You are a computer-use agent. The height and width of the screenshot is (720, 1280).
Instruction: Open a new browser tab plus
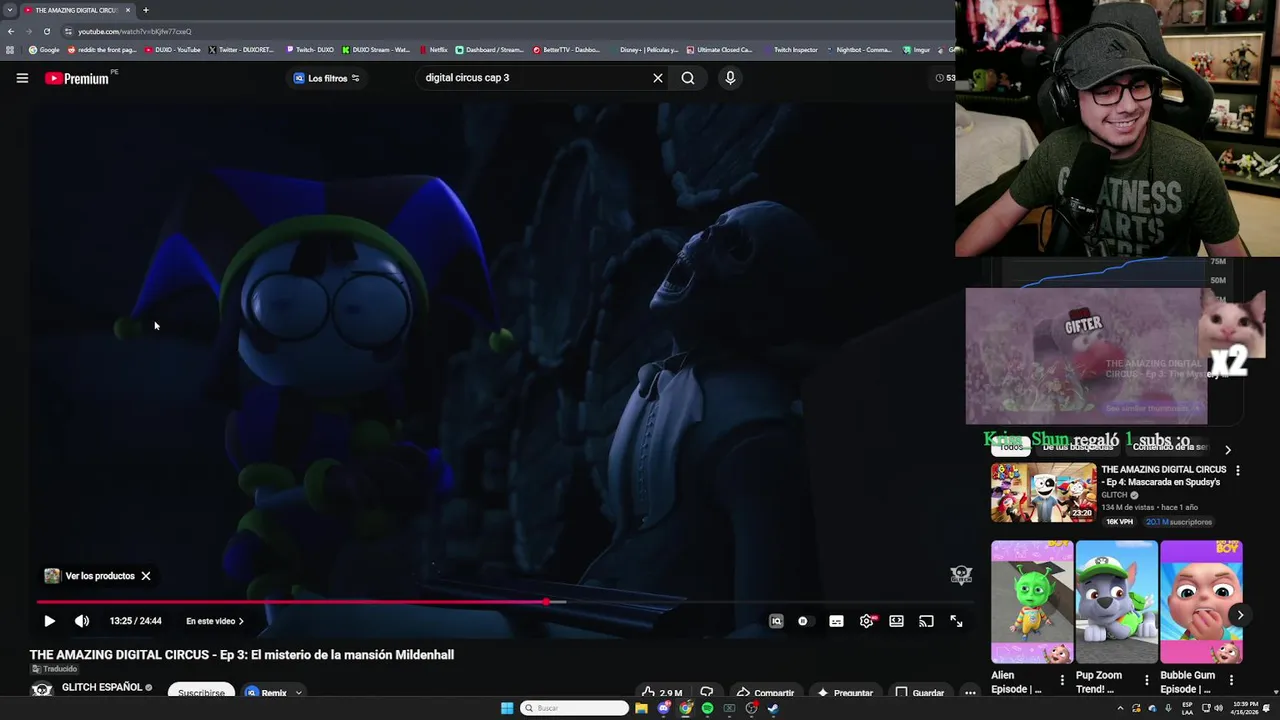pos(146,10)
